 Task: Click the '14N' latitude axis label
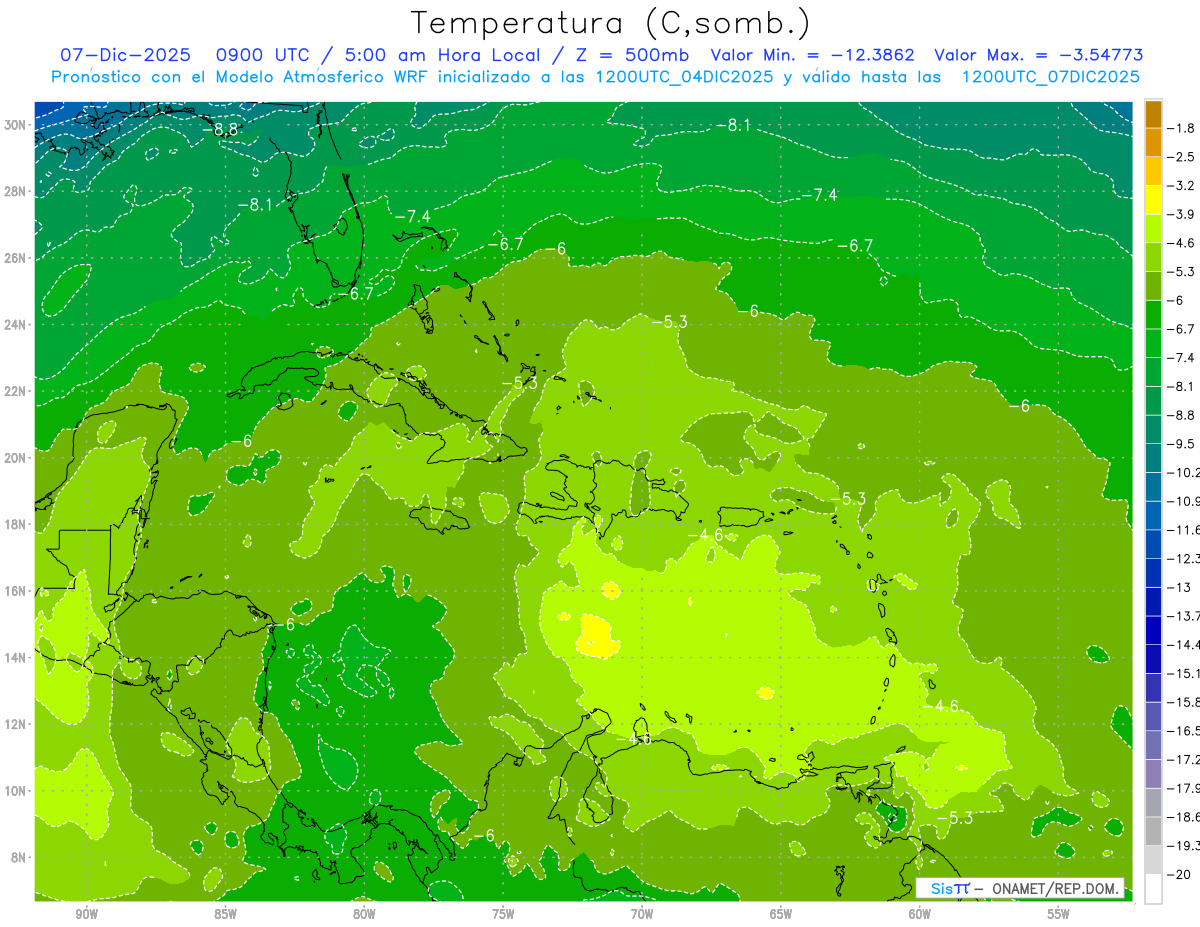(17, 657)
